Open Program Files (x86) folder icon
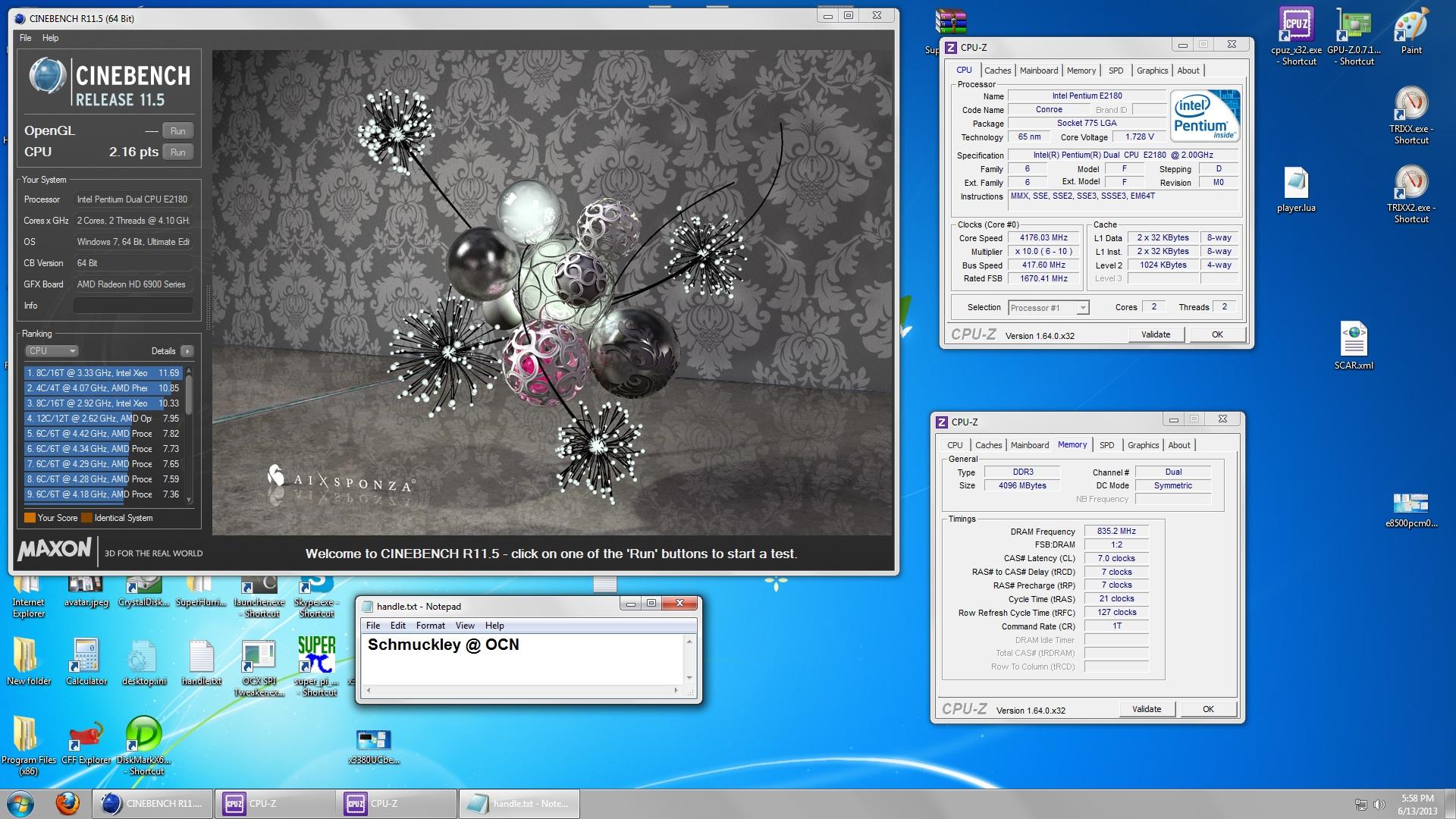This screenshot has height=819, width=1456. coord(28,746)
